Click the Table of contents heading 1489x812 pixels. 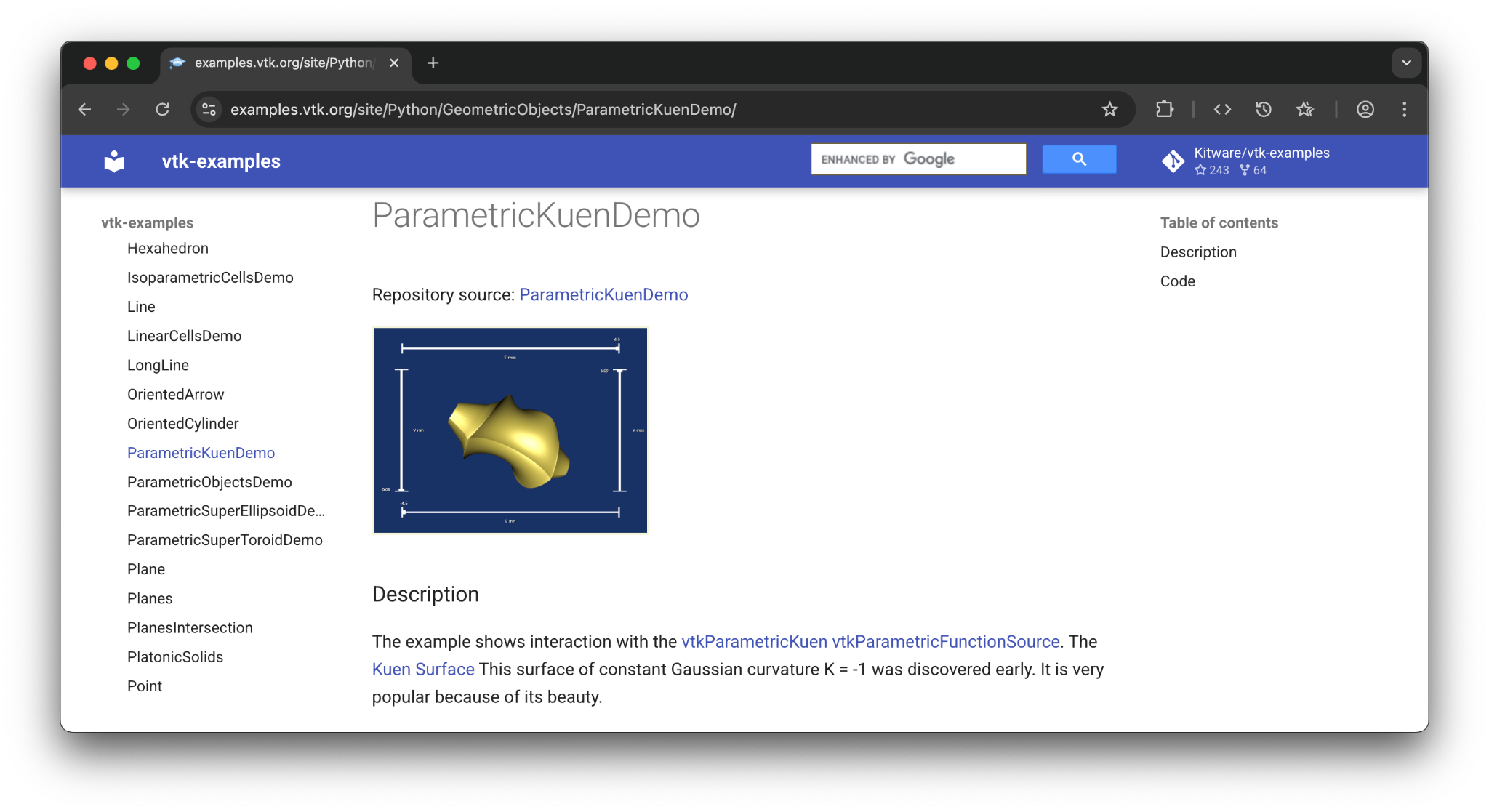click(1219, 222)
